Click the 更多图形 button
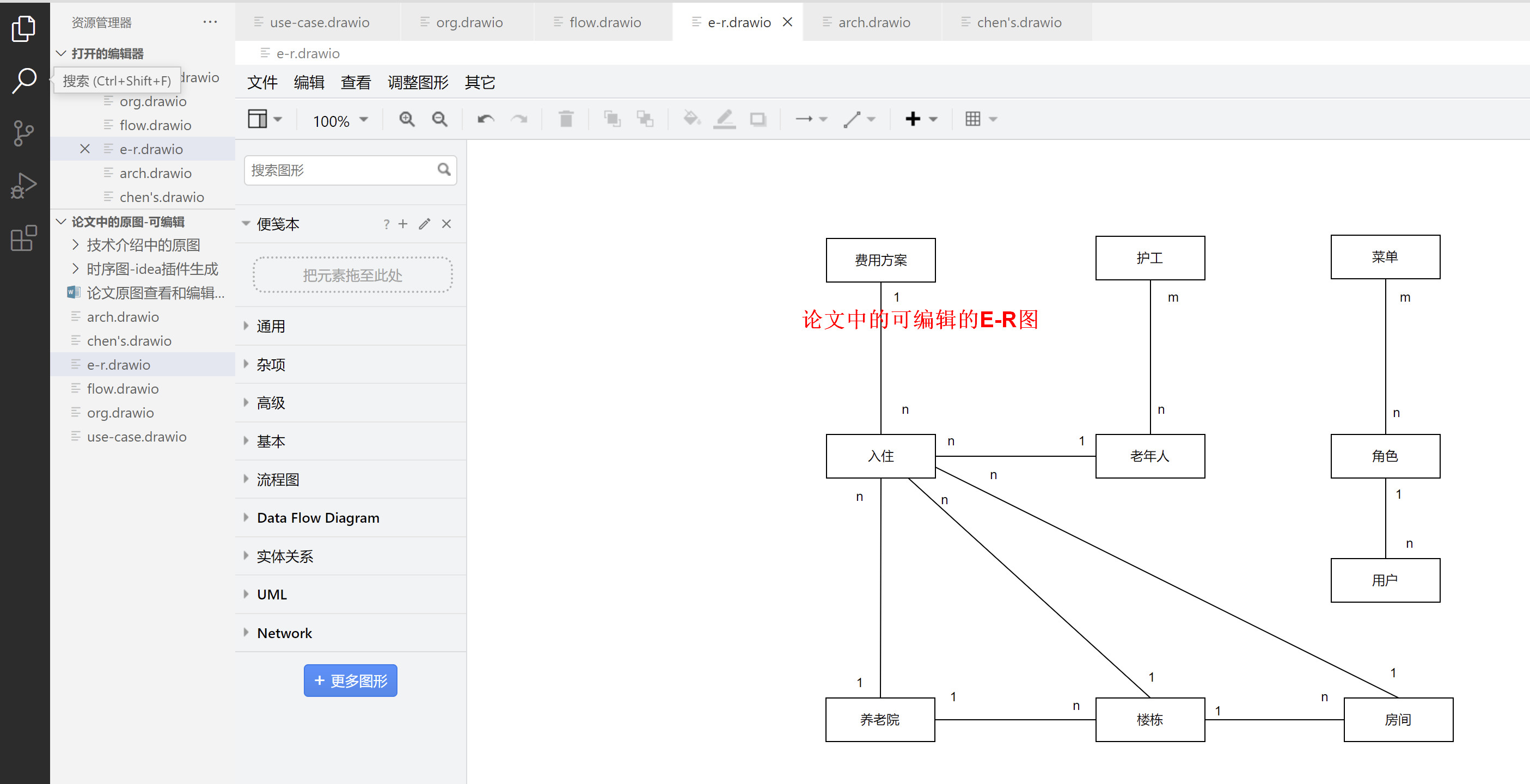This screenshot has width=1530, height=784. pos(351,680)
